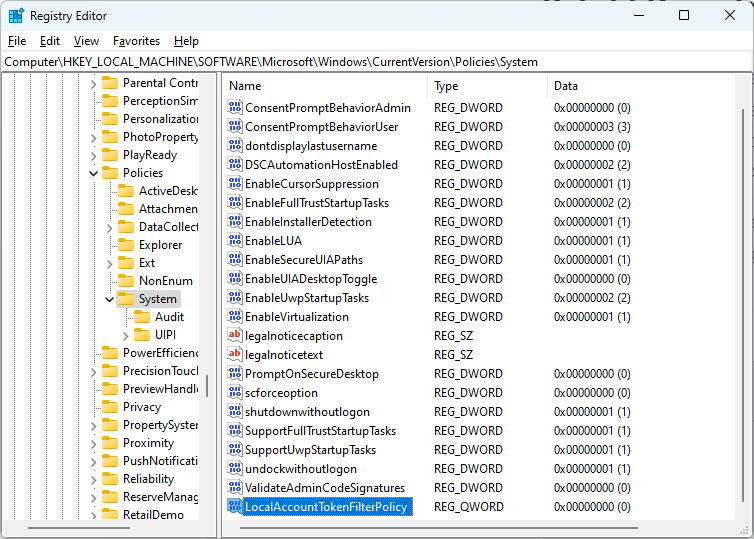Screen dimensions: 754x539
Task: Open the View menu
Action: (x=86, y=41)
